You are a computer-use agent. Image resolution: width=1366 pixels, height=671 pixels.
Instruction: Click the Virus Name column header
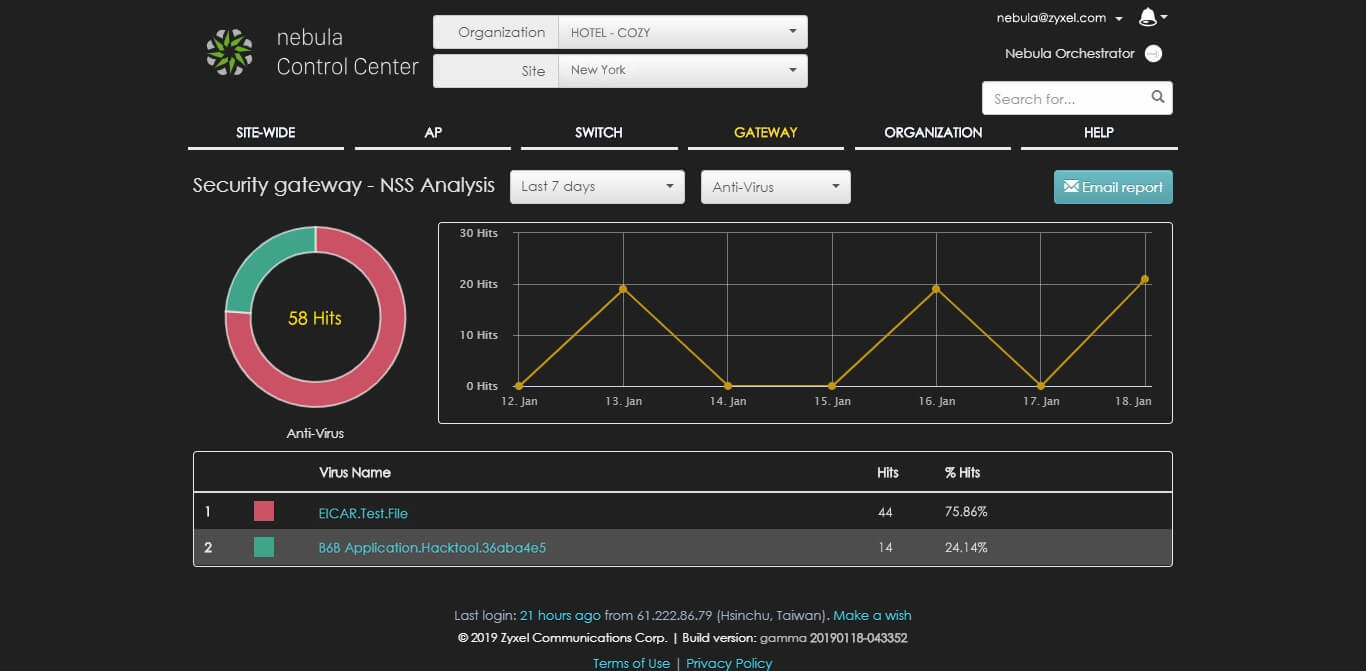point(354,472)
